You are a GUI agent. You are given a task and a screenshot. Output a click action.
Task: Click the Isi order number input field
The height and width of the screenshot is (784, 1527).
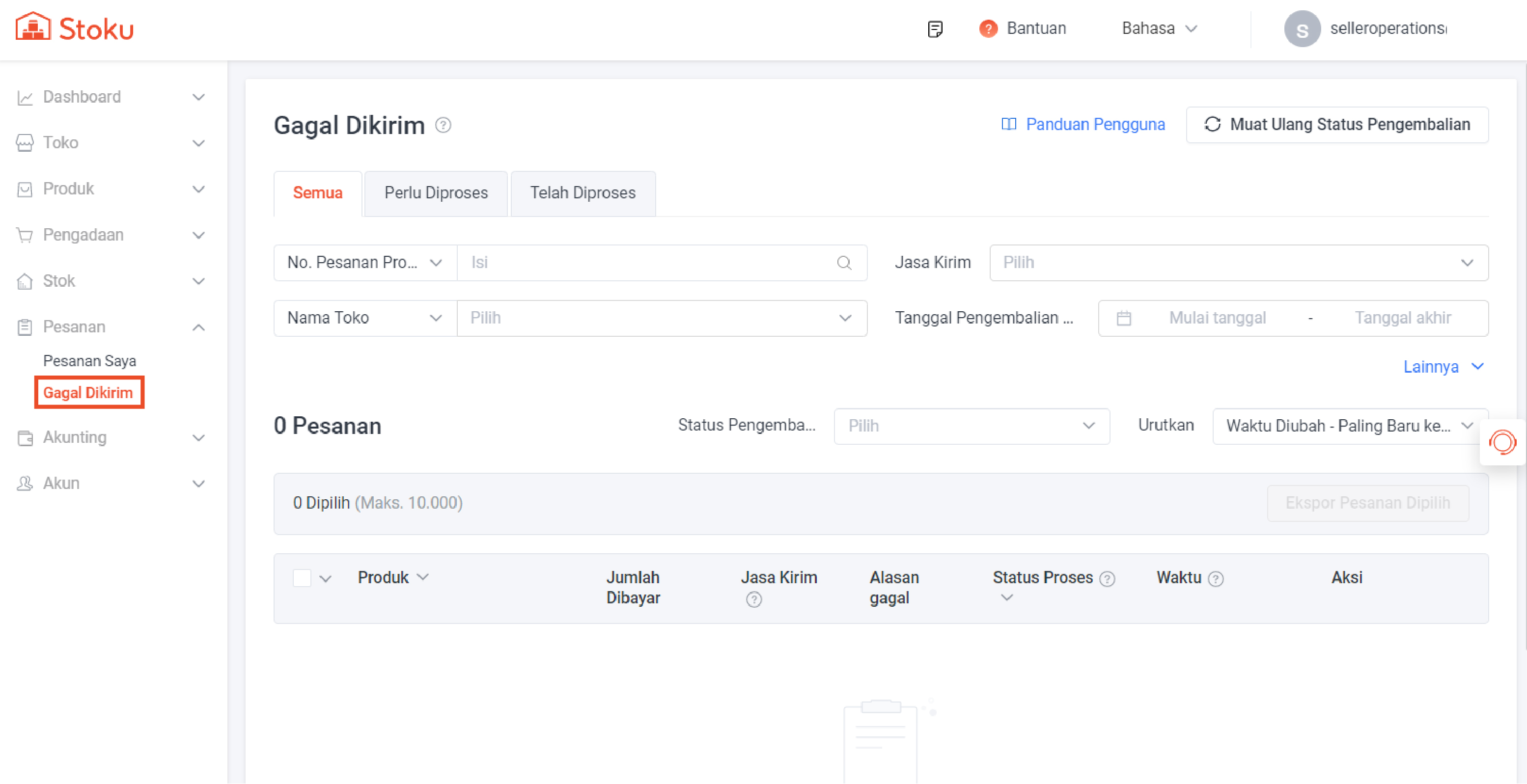coord(649,263)
